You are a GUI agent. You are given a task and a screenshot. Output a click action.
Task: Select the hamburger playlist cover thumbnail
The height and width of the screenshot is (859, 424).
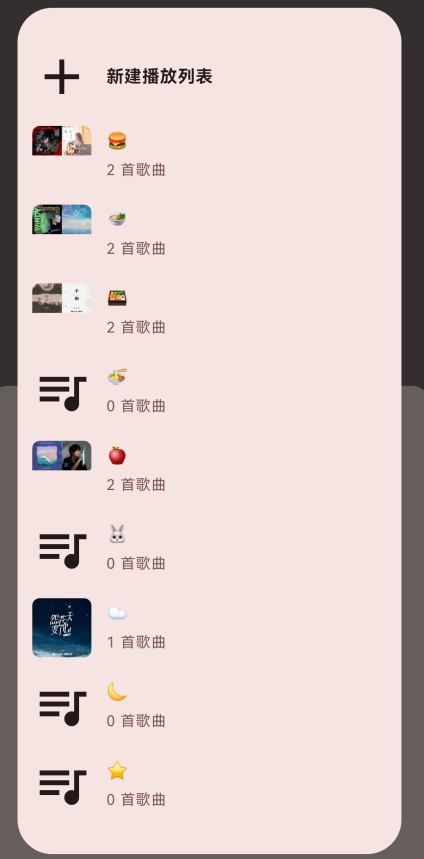click(62, 141)
